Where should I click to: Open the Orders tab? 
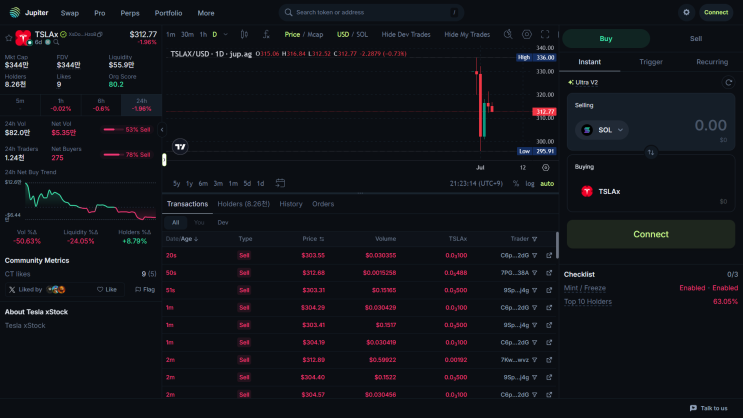pos(323,204)
